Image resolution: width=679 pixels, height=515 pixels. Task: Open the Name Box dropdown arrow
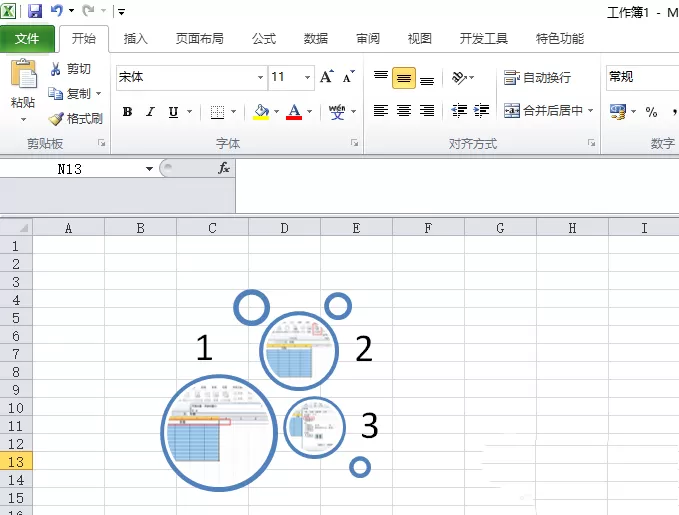click(149, 168)
